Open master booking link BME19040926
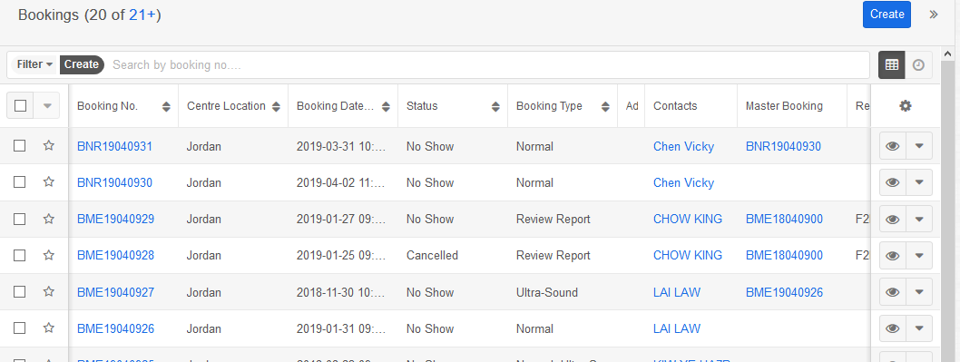The height and width of the screenshot is (362, 960). tap(784, 292)
